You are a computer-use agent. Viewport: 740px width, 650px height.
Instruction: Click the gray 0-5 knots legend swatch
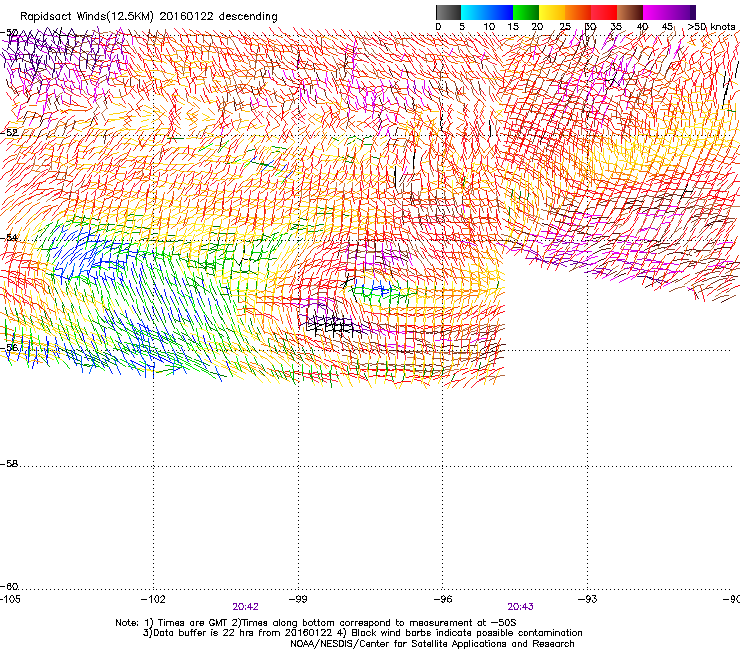pos(448,12)
